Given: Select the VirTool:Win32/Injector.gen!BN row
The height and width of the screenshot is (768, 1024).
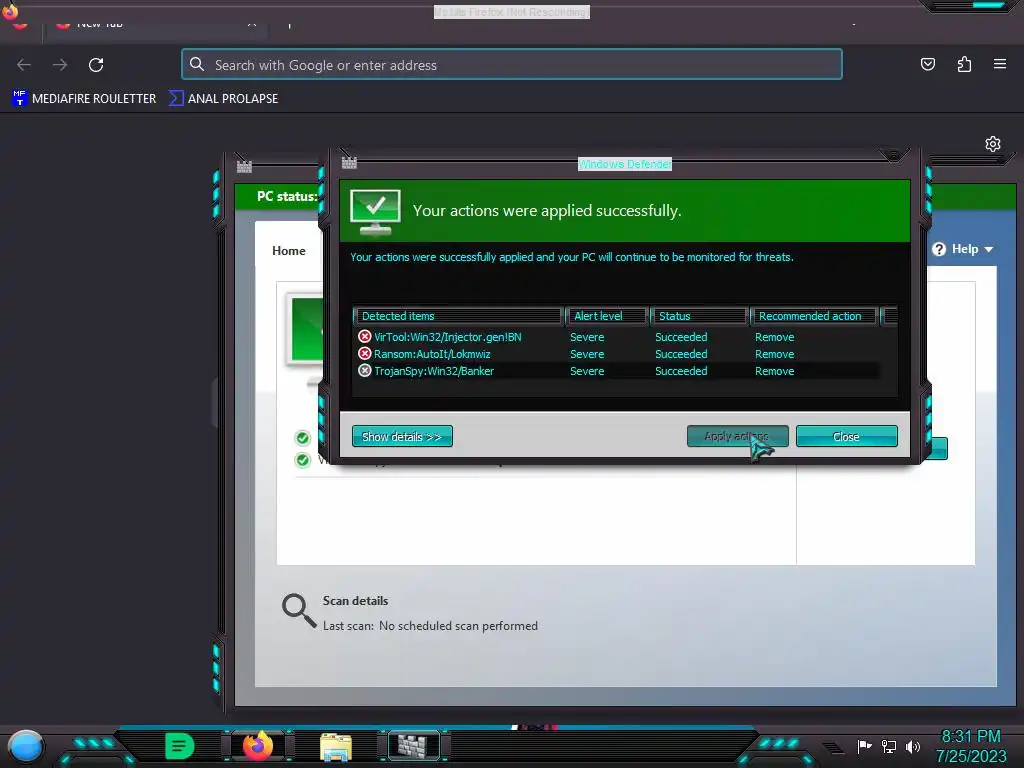Looking at the screenshot, I should click(616, 337).
